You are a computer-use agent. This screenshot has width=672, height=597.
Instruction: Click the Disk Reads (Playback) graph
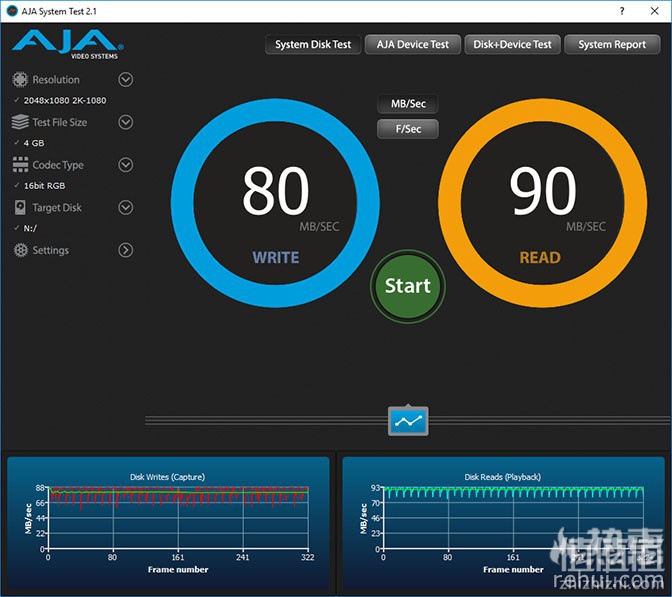(x=503, y=524)
